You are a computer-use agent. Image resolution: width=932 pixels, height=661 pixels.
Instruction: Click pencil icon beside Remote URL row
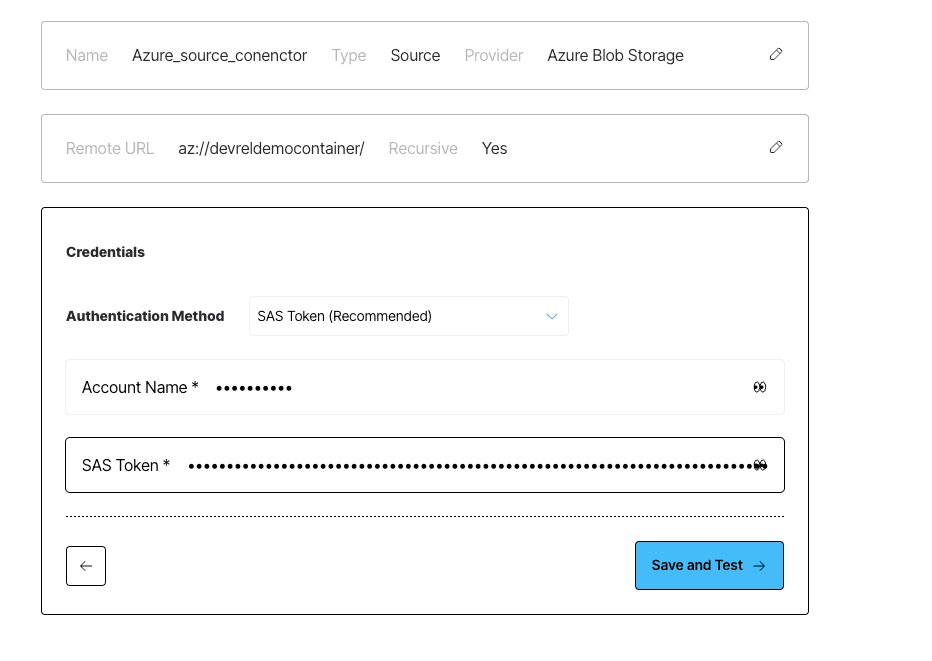tap(776, 147)
